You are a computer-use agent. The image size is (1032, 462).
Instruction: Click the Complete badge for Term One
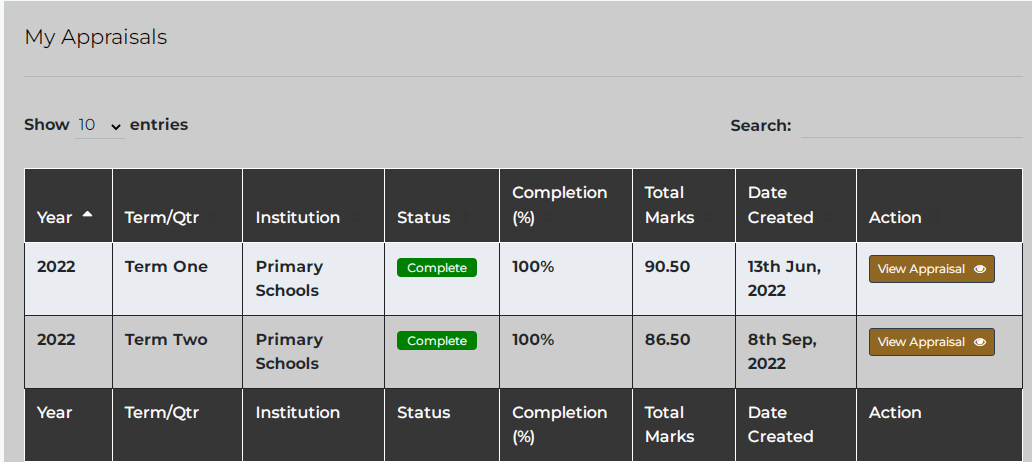[x=437, y=268]
